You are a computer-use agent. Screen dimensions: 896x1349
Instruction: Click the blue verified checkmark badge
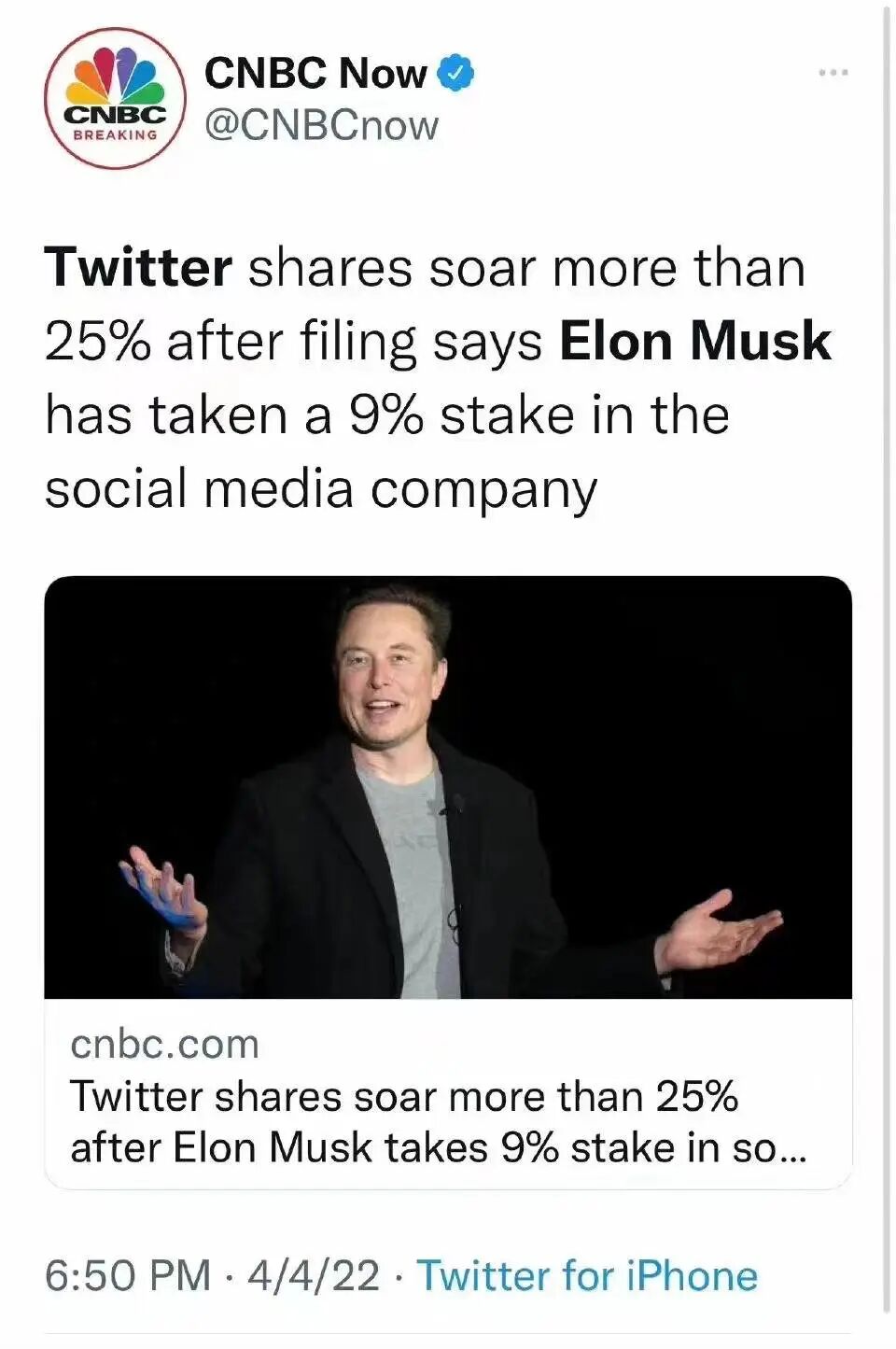pyautogui.click(x=455, y=74)
